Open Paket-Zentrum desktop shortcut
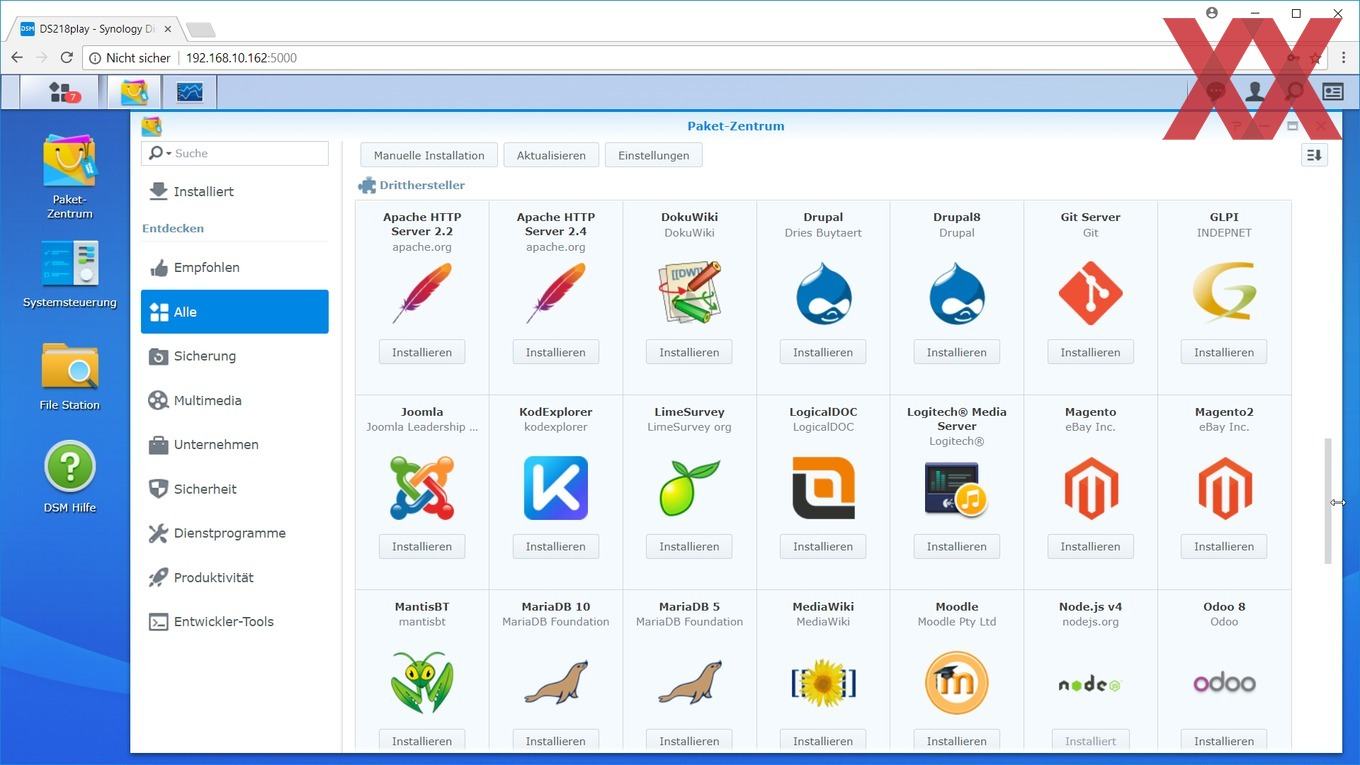Image resolution: width=1360 pixels, height=765 pixels. tap(70, 177)
